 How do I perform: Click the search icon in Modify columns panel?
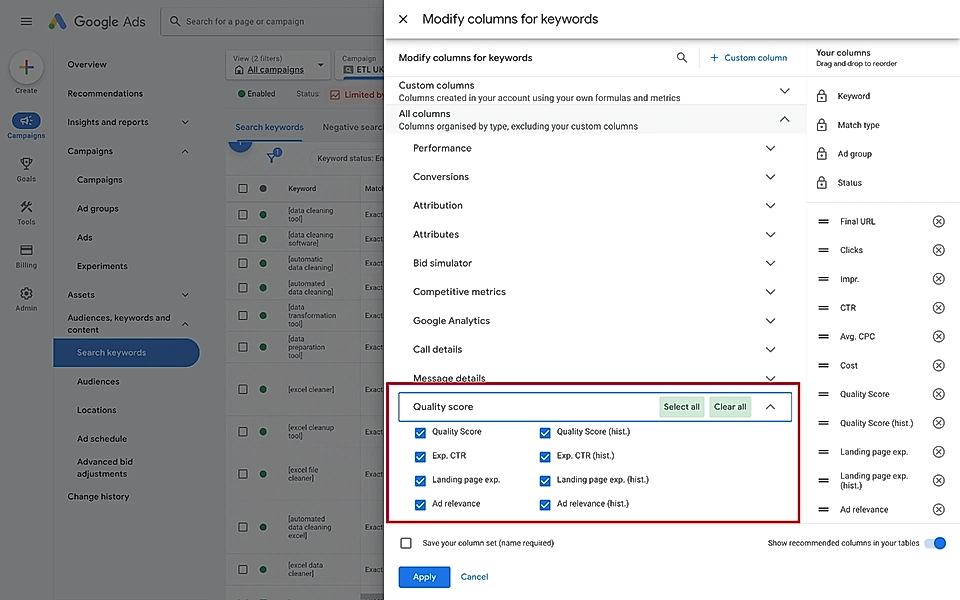click(682, 58)
